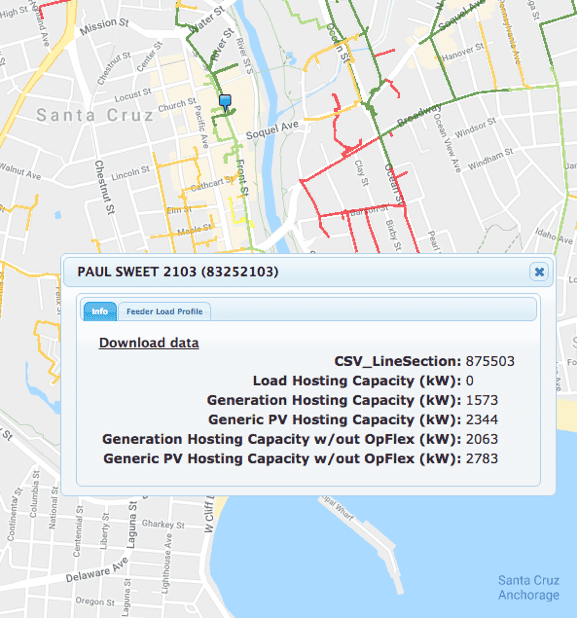This screenshot has width=577, height=618.
Task: Click the PAUL SWEET 2103 popup title
Action: (178, 272)
